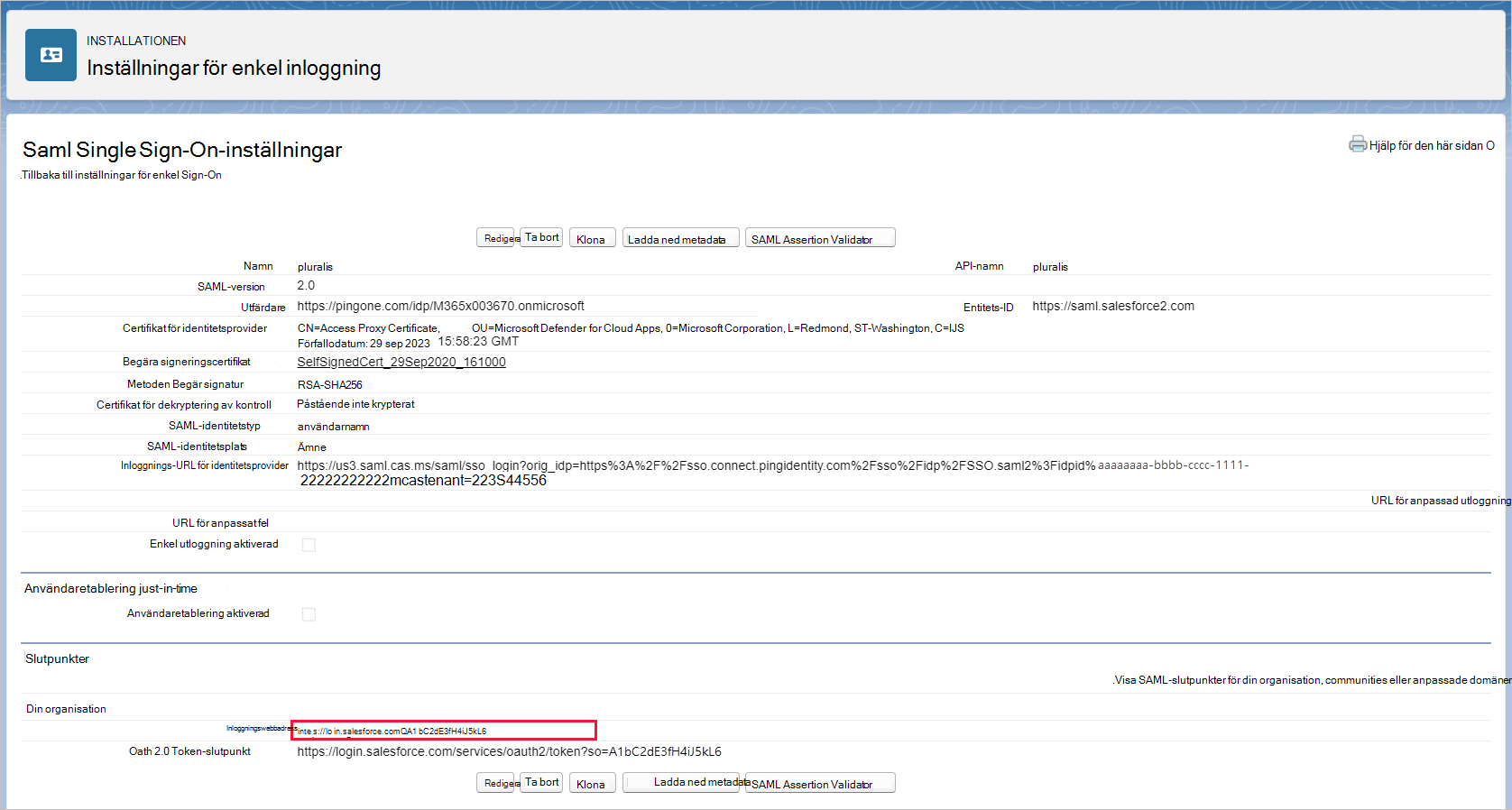Click the bottom 'Ladda ned metadata' button
This screenshot has width=1512, height=810.
(681, 782)
